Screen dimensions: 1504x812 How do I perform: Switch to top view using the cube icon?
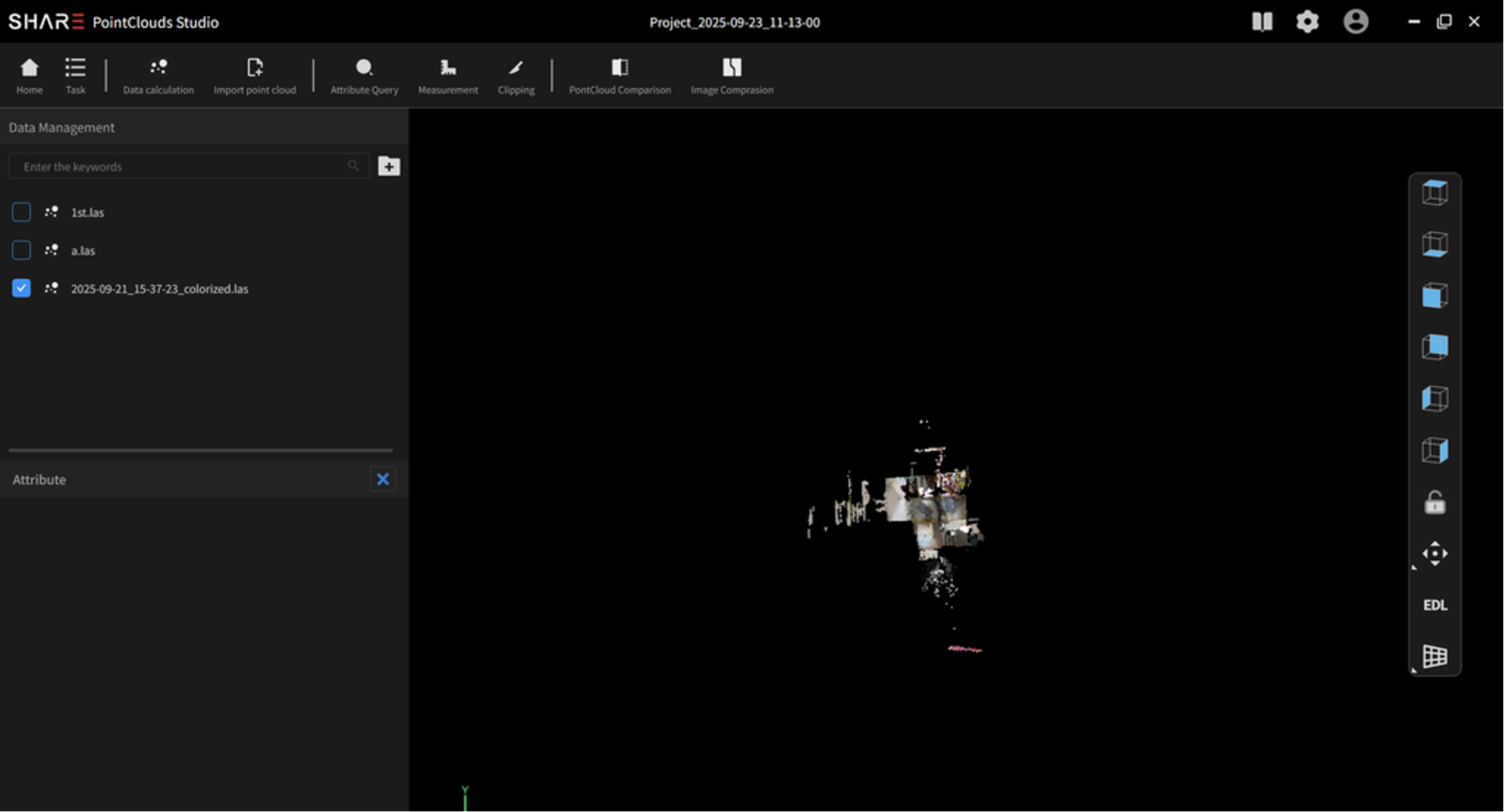[x=1434, y=192]
